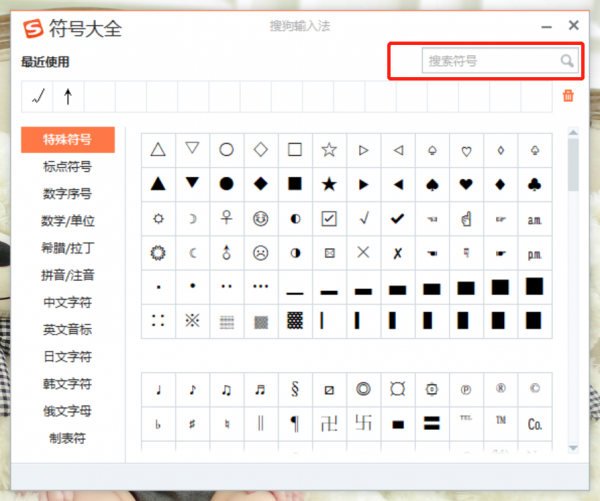Viewport: 600px width, 501px height.
Task: Insert the solid right-pointing triangle symbol
Action: click(x=364, y=184)
